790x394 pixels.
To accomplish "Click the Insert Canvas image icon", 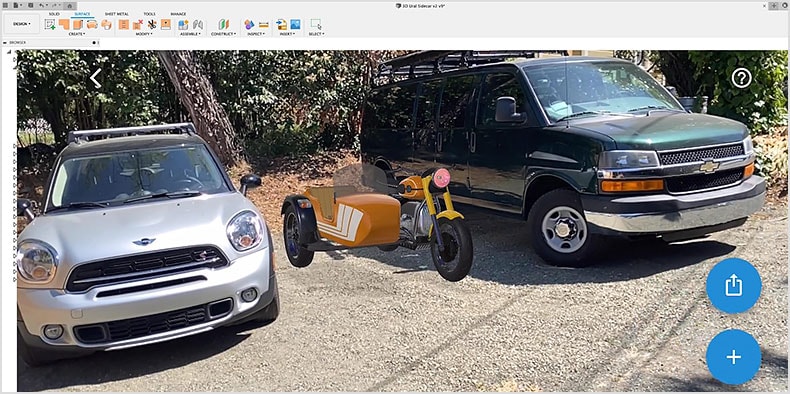I will pos(295,24).
